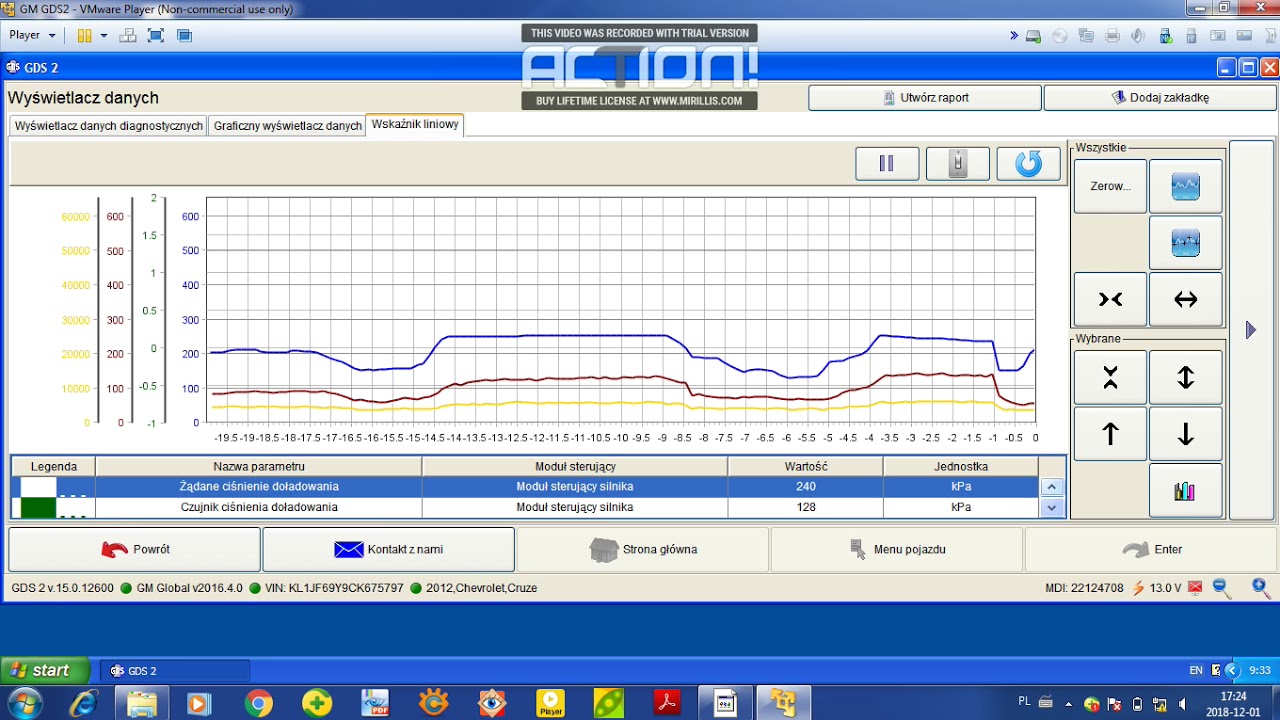The width and height of the screenshot is (1280, 720).
Task: Select the Wskaźnik liniowy tab
Action: click(x=415, y=124)
